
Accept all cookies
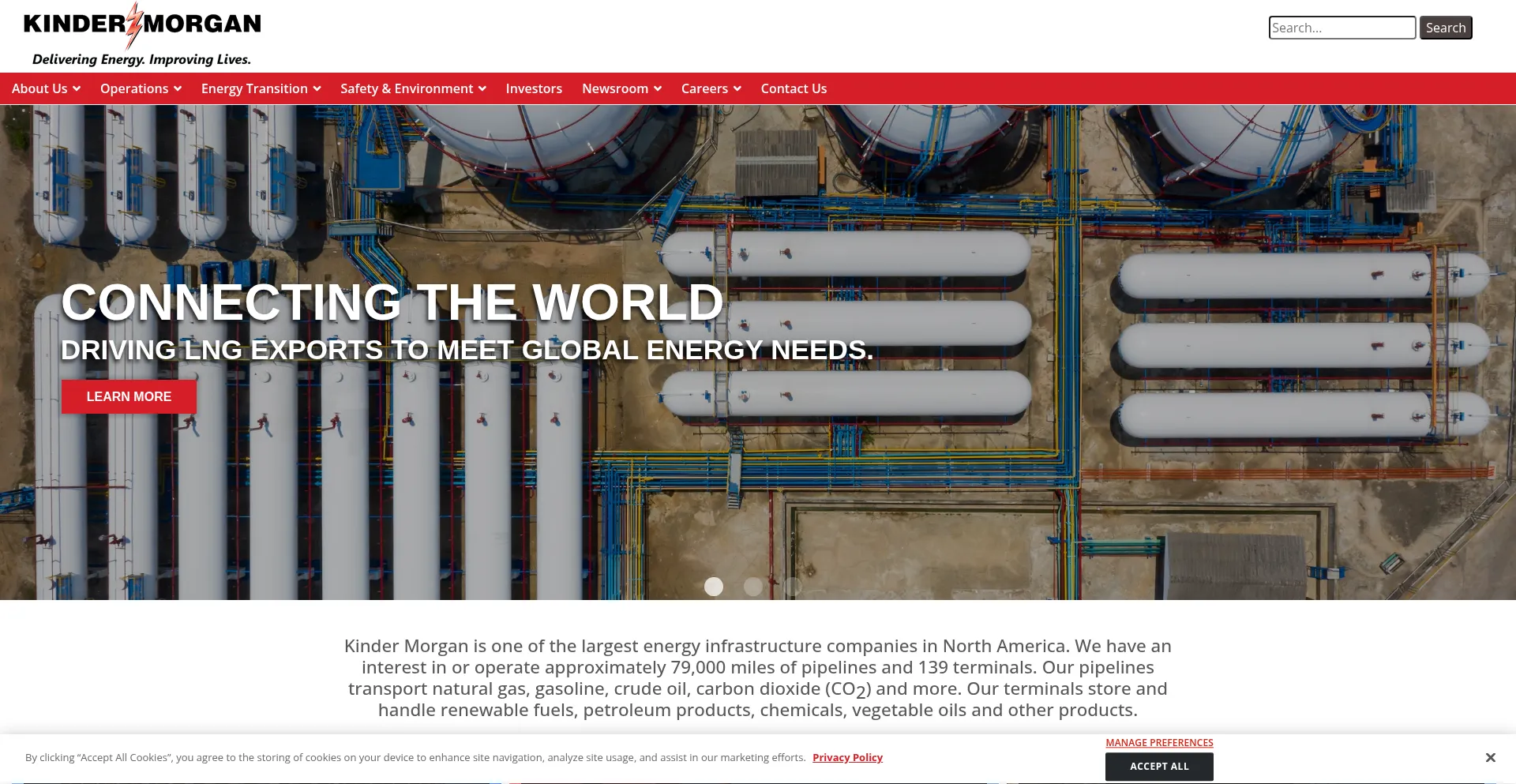[1158, 766]
